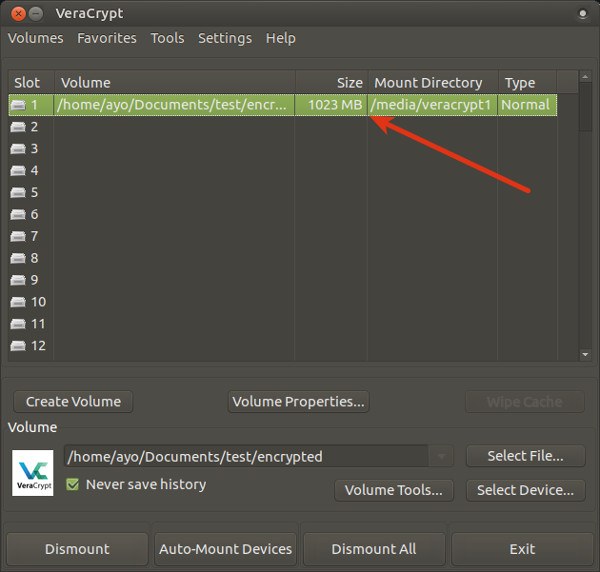Viewport: 600px width, 572px height.
Task: Click the 1023 MB size cell
Action: click(331, 105)
